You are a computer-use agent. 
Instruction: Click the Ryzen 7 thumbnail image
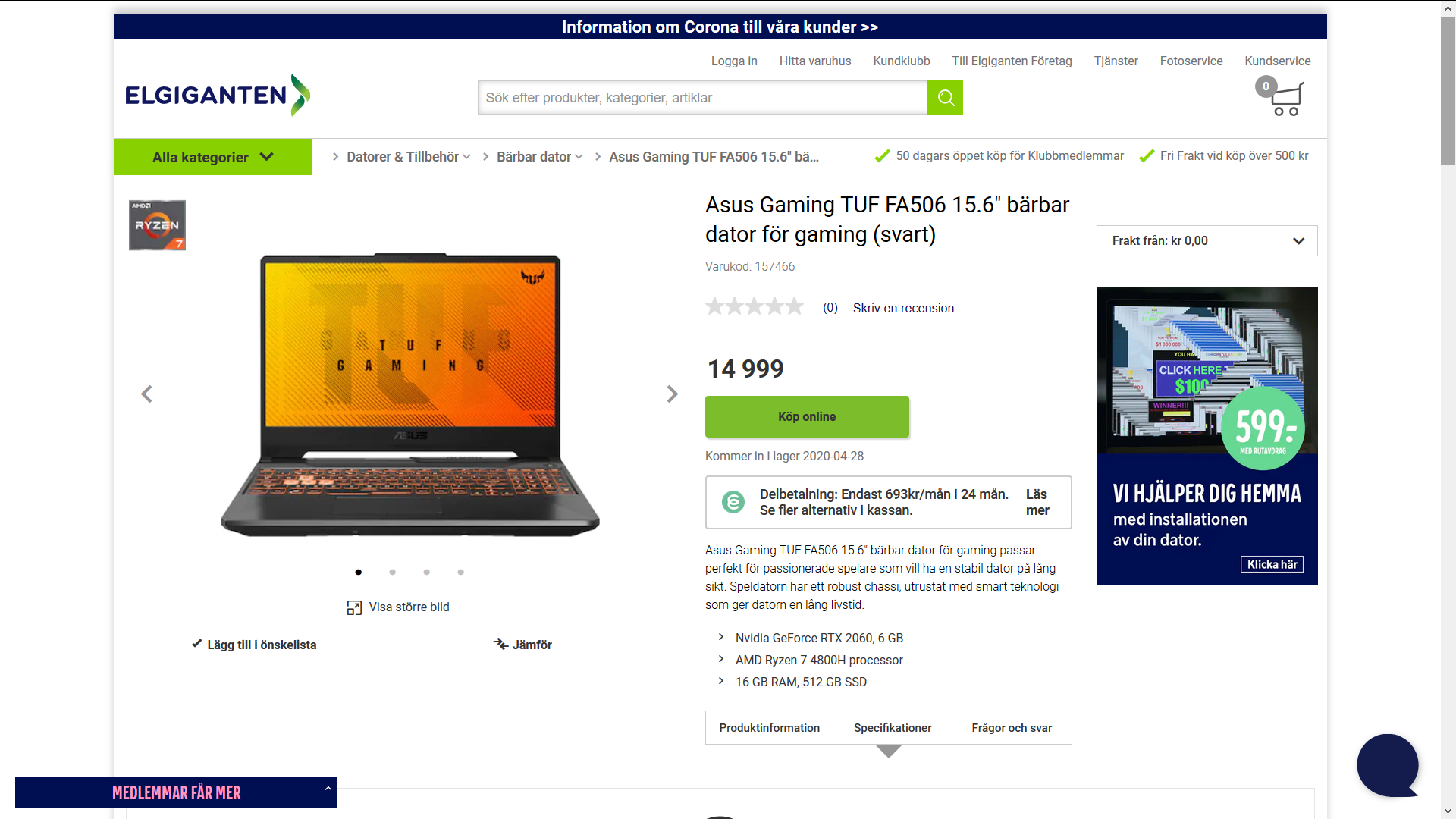click(x=157, y=225)
